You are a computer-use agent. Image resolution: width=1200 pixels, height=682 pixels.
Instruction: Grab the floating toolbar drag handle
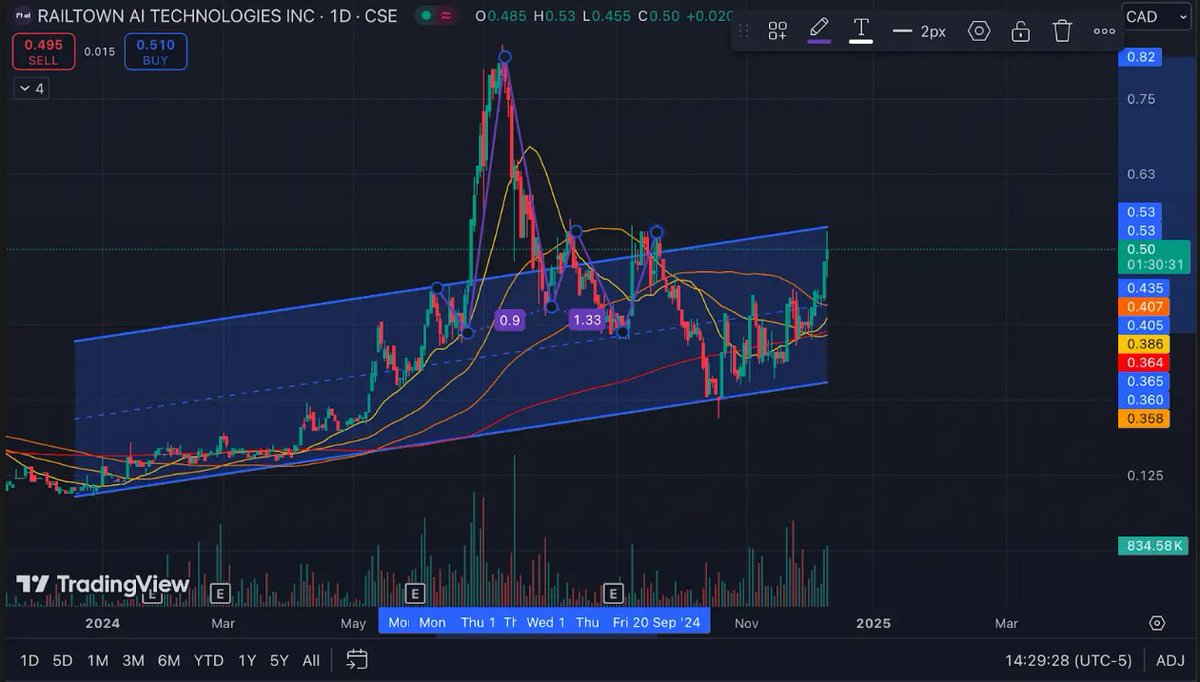[x=743, y=31]
